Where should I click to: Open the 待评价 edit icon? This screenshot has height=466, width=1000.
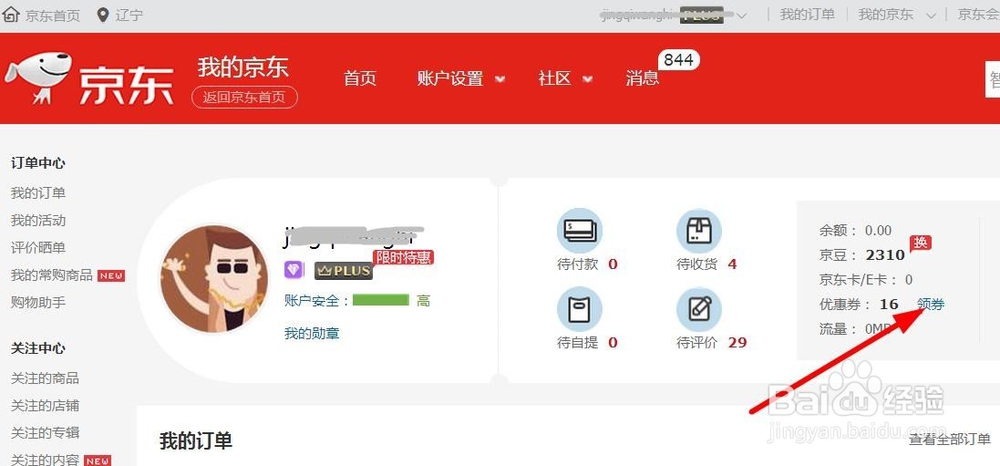[699, 309]
